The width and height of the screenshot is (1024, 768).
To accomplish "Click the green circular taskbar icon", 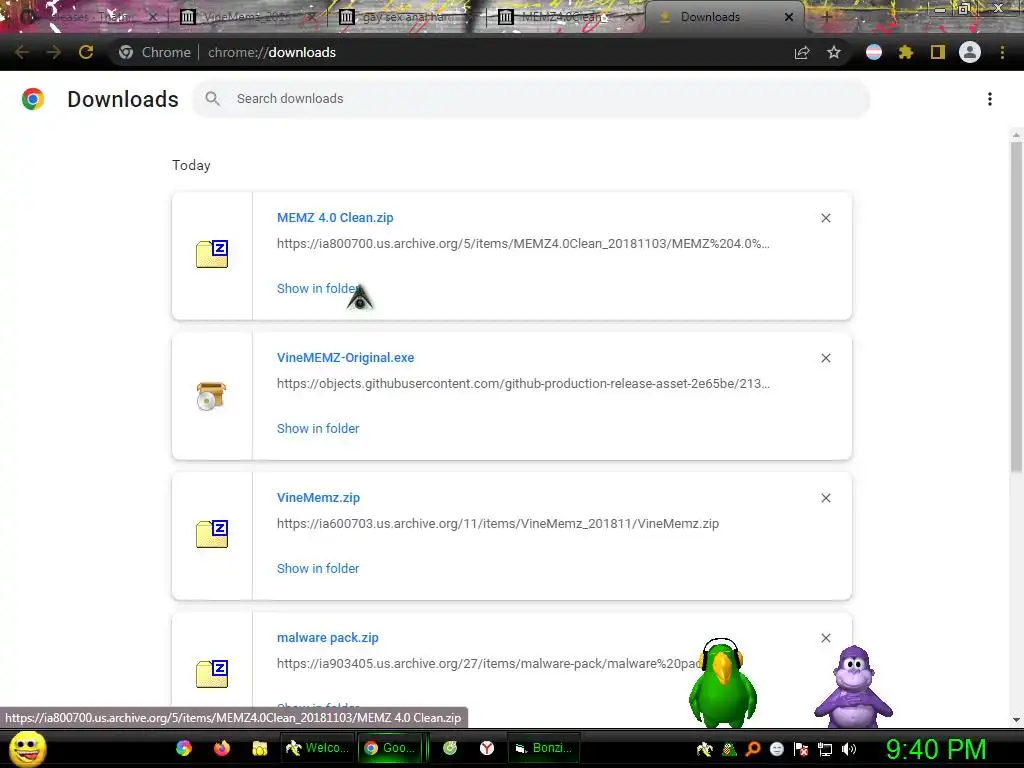I will click(x=450, y=748).
